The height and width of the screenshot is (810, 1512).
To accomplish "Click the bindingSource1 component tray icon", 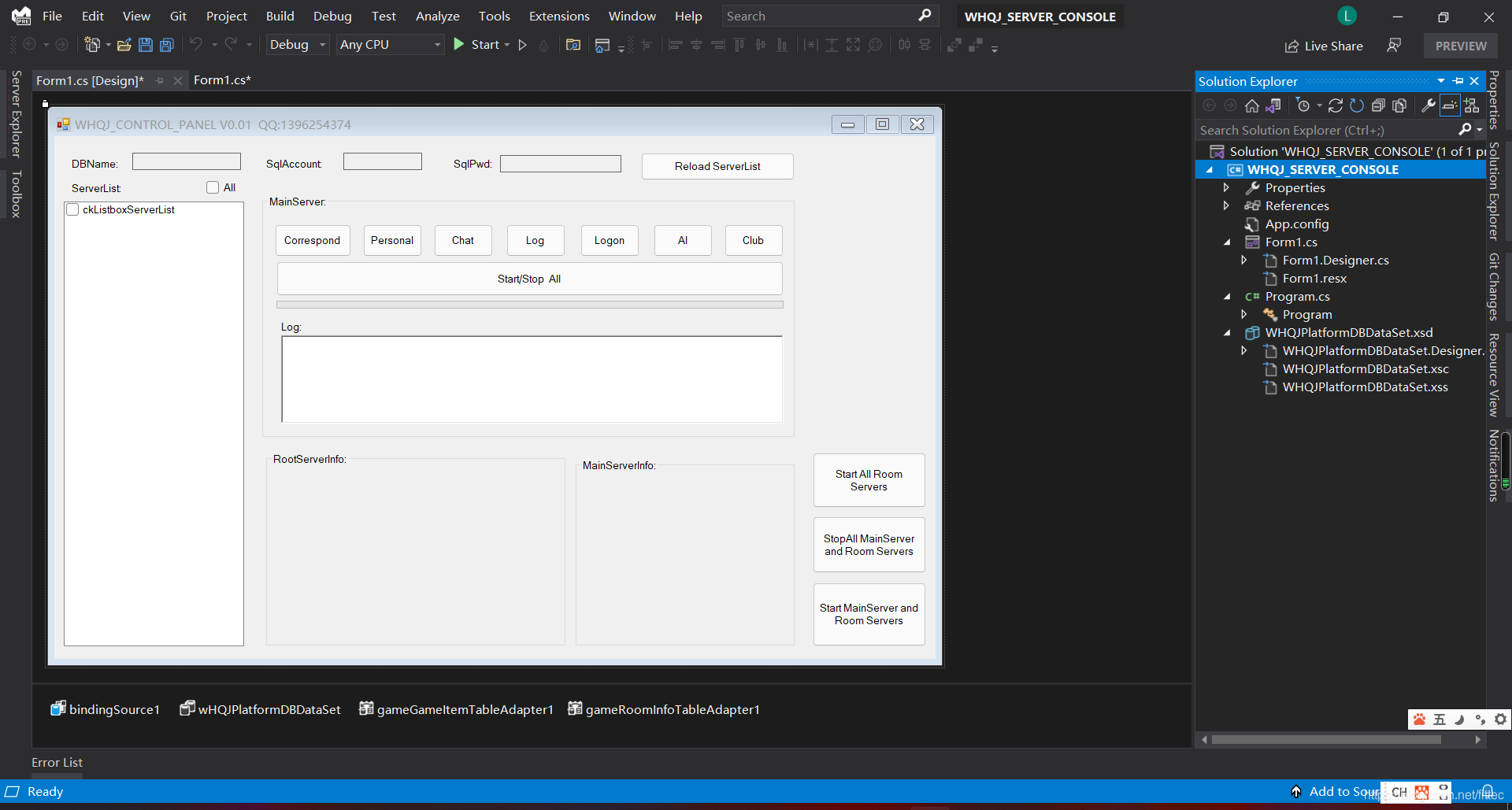I will coord(58,708).
